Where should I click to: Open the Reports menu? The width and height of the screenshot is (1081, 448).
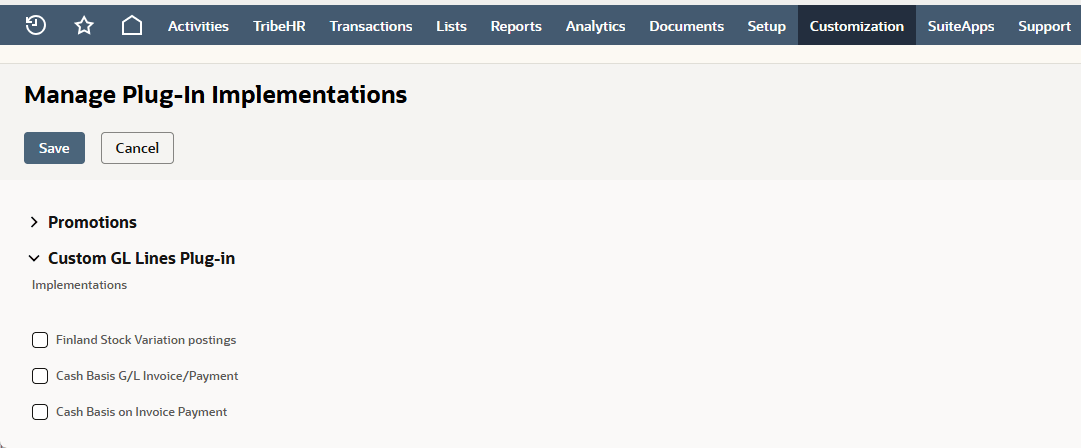point(516,26)
